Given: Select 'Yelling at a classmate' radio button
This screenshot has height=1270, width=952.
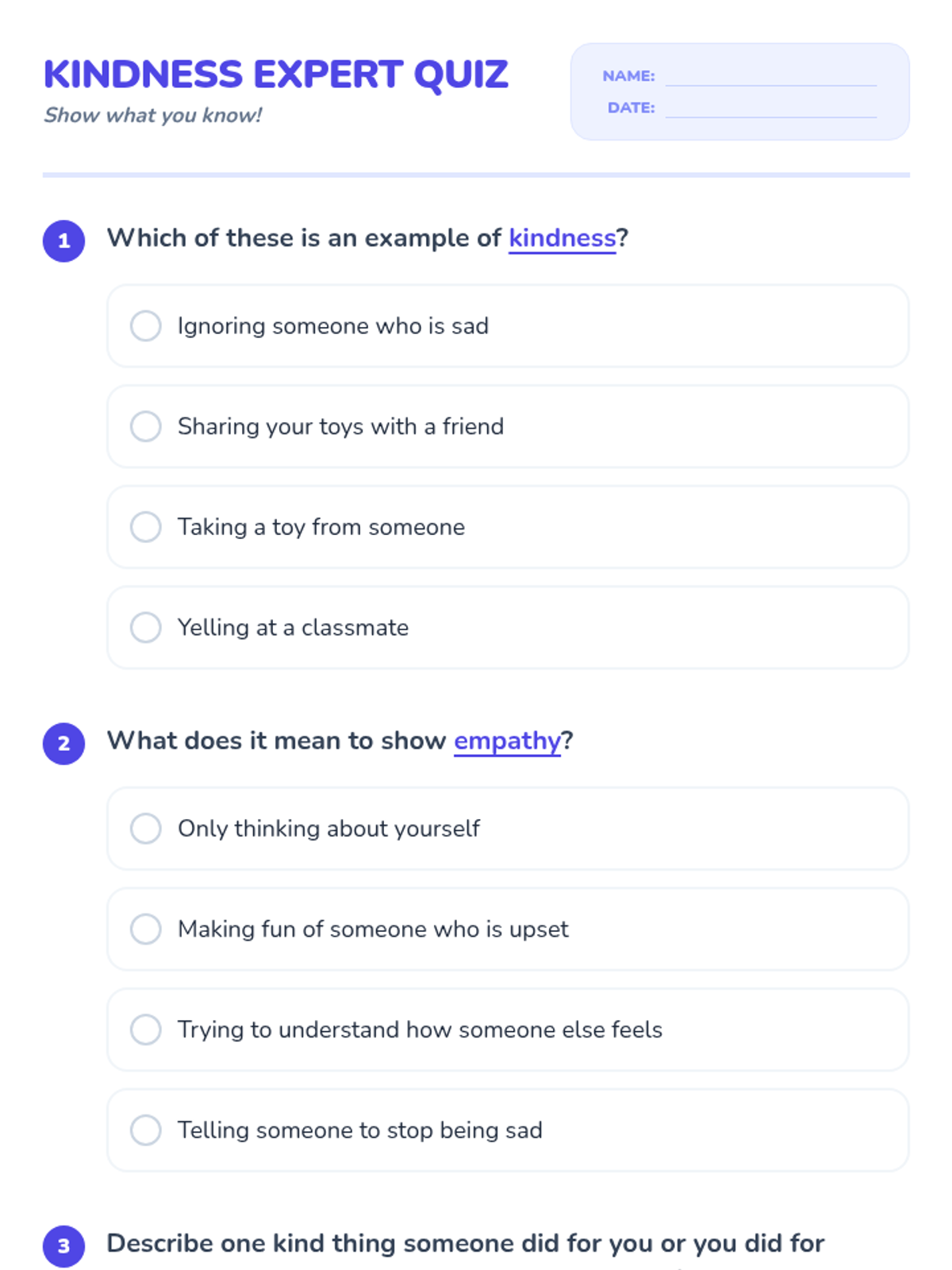Looking at the screenshot, I should pyautogui.click(x=146, y=627).
